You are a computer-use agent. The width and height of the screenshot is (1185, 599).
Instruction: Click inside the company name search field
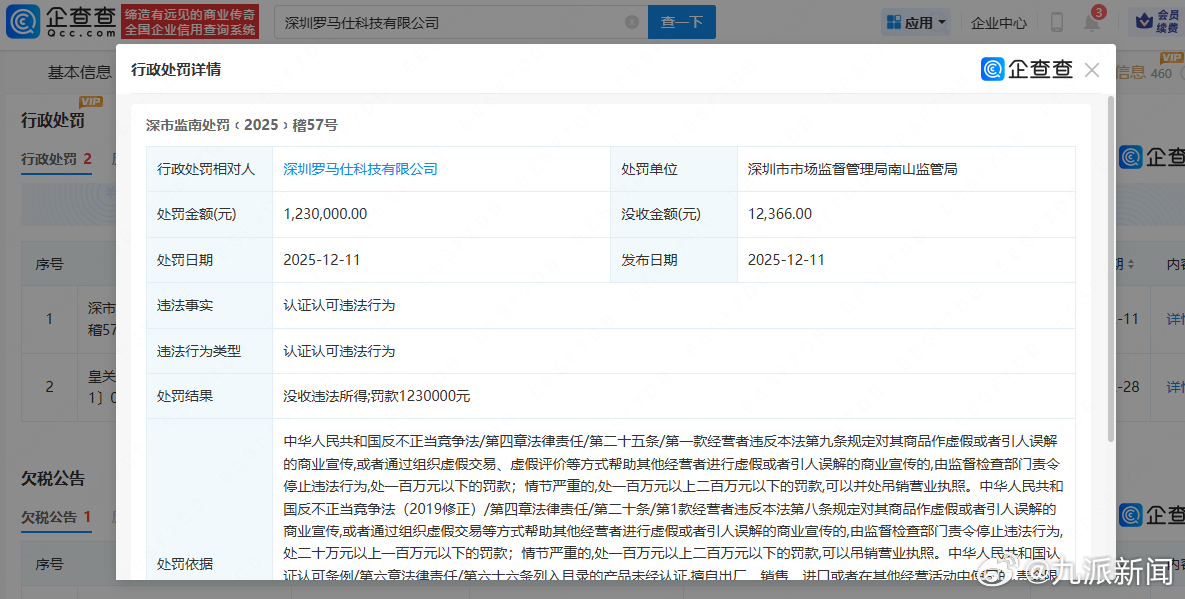point(450,22)
